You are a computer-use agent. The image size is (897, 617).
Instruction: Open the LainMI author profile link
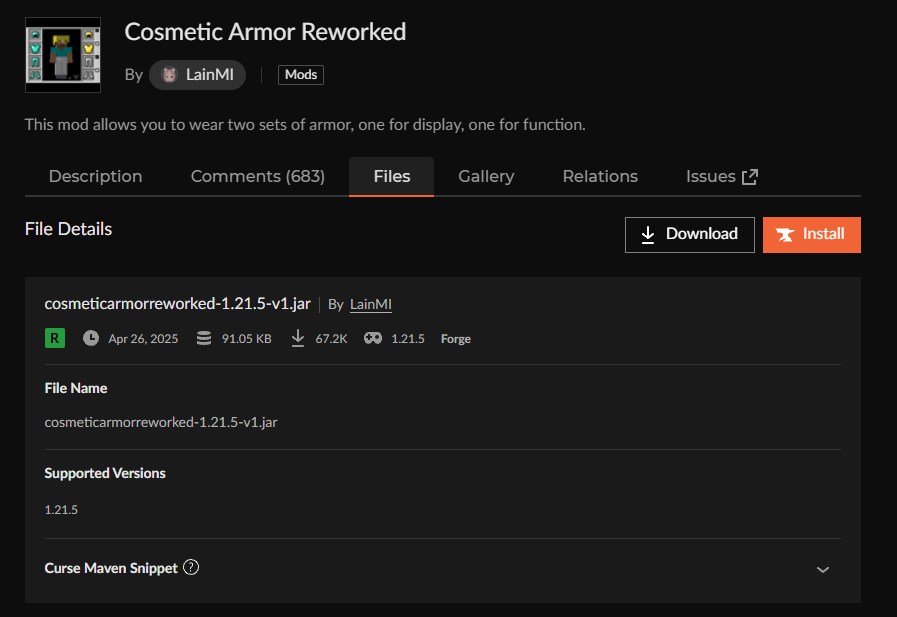pos(370,304)
